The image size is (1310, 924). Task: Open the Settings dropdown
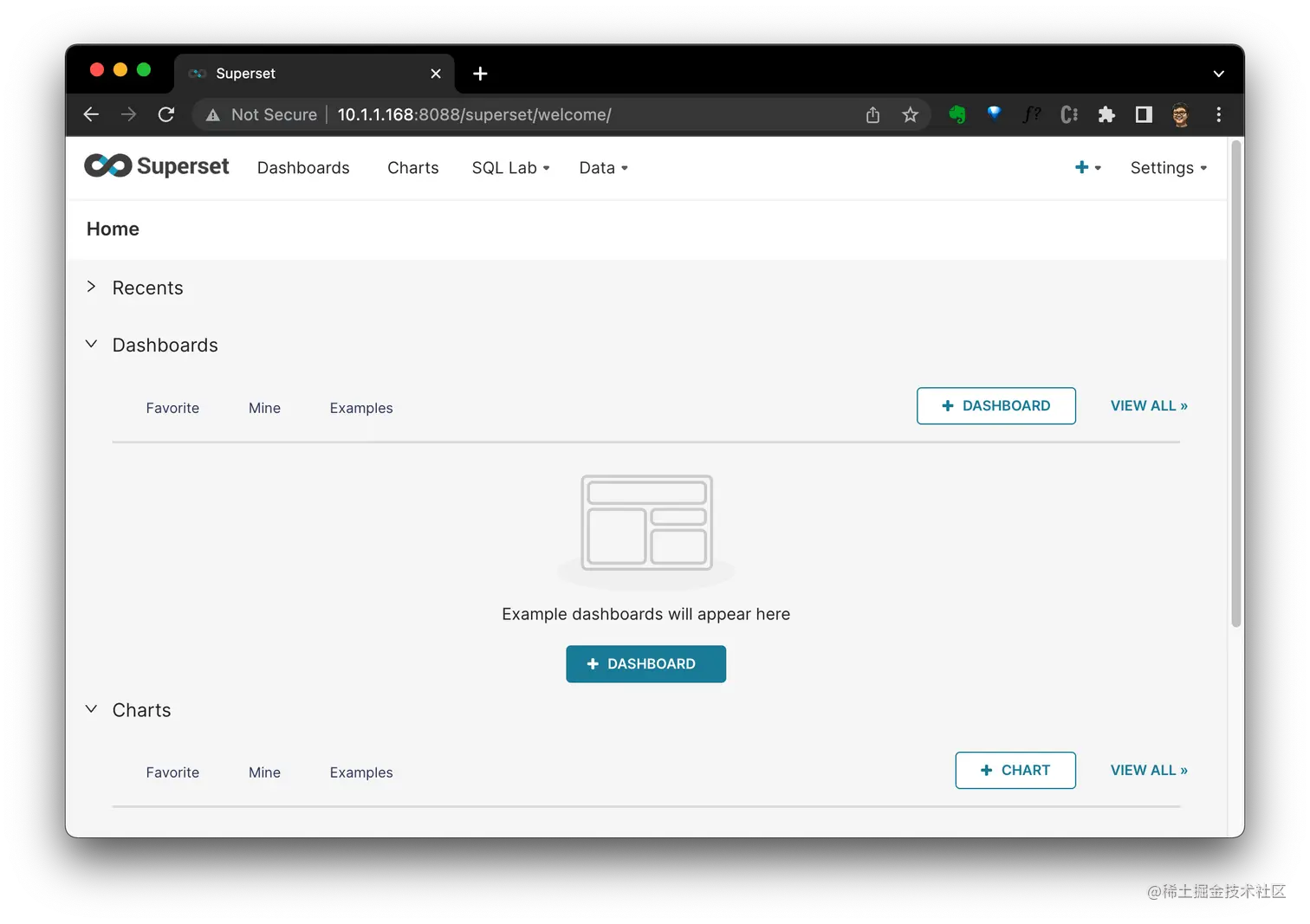tap(1168, 168)
